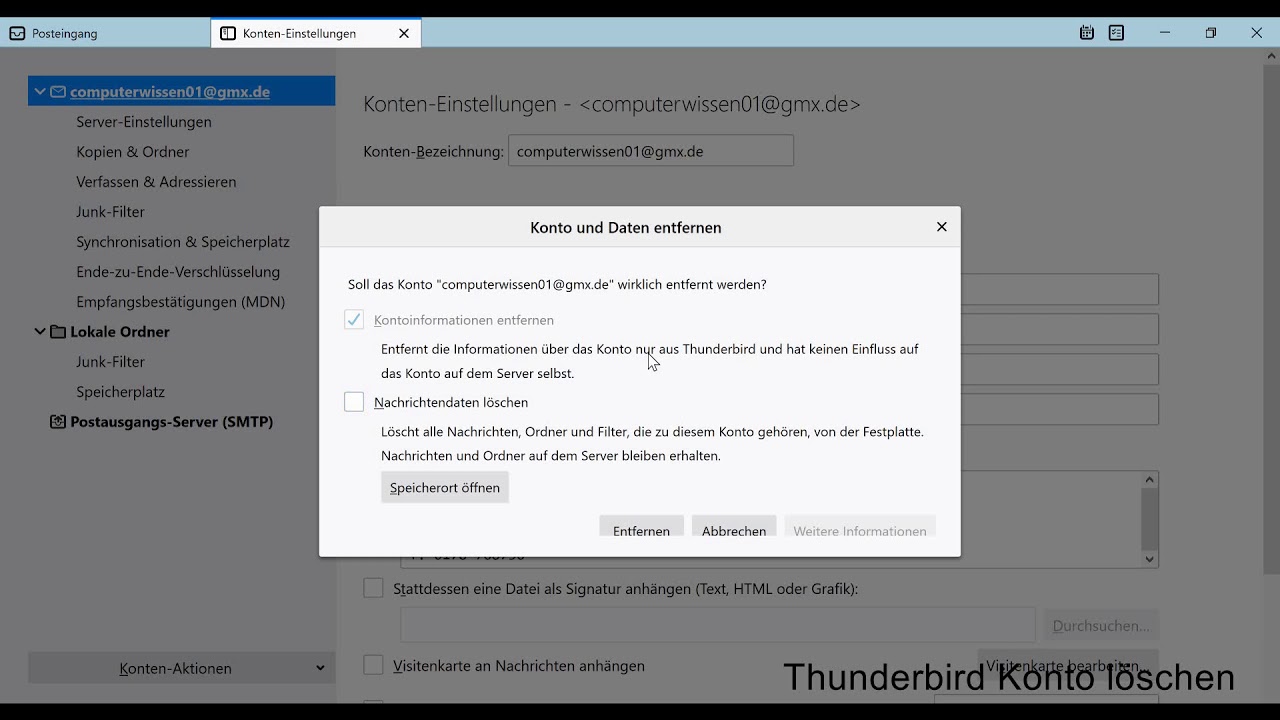The image size is (1280, 720).
Task: Select the Postausgangs-Server (SMTP) label
Action: (172, 422)
